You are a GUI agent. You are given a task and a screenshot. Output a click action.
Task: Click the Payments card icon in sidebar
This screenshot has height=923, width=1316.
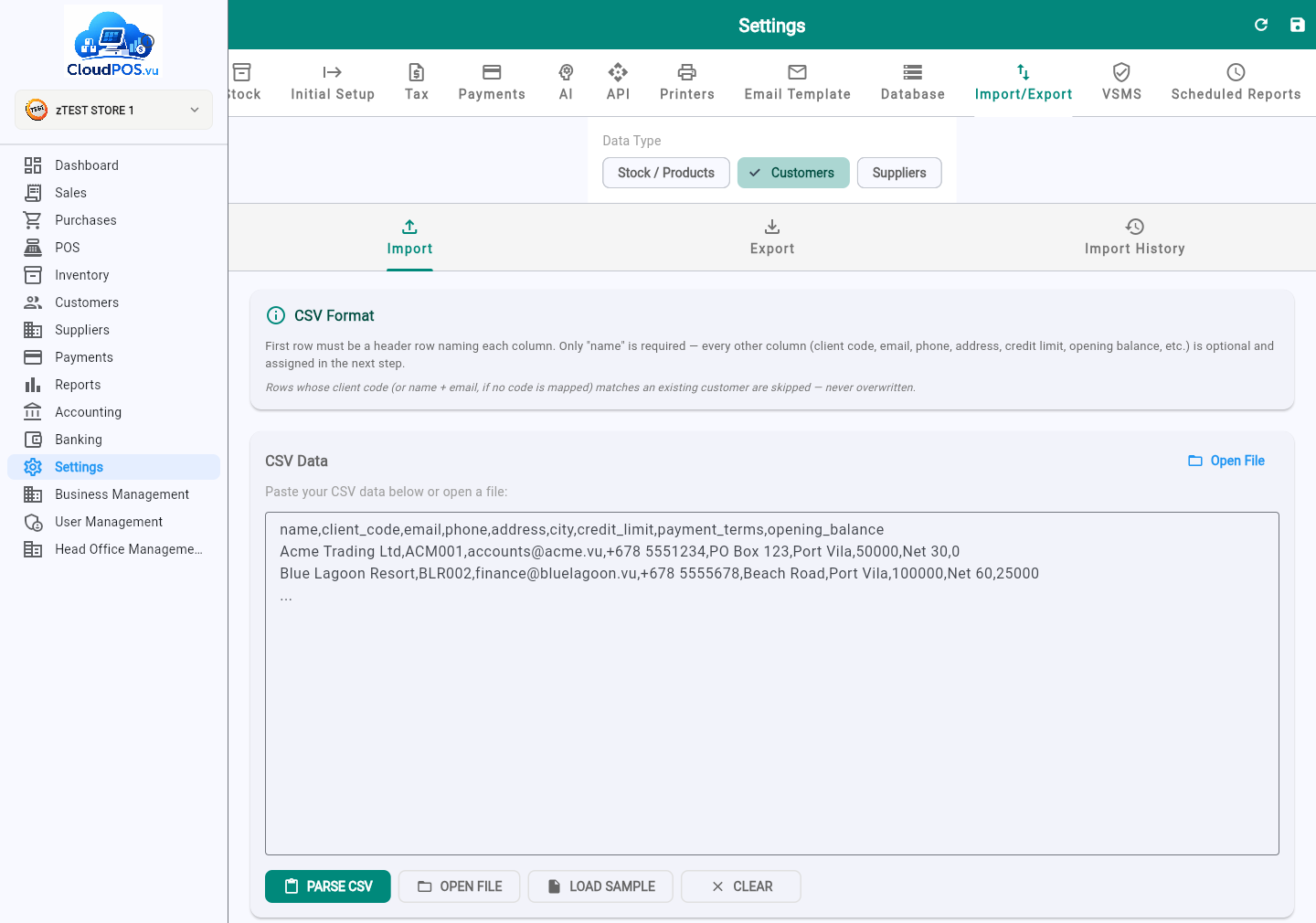[x=33, y=357]
